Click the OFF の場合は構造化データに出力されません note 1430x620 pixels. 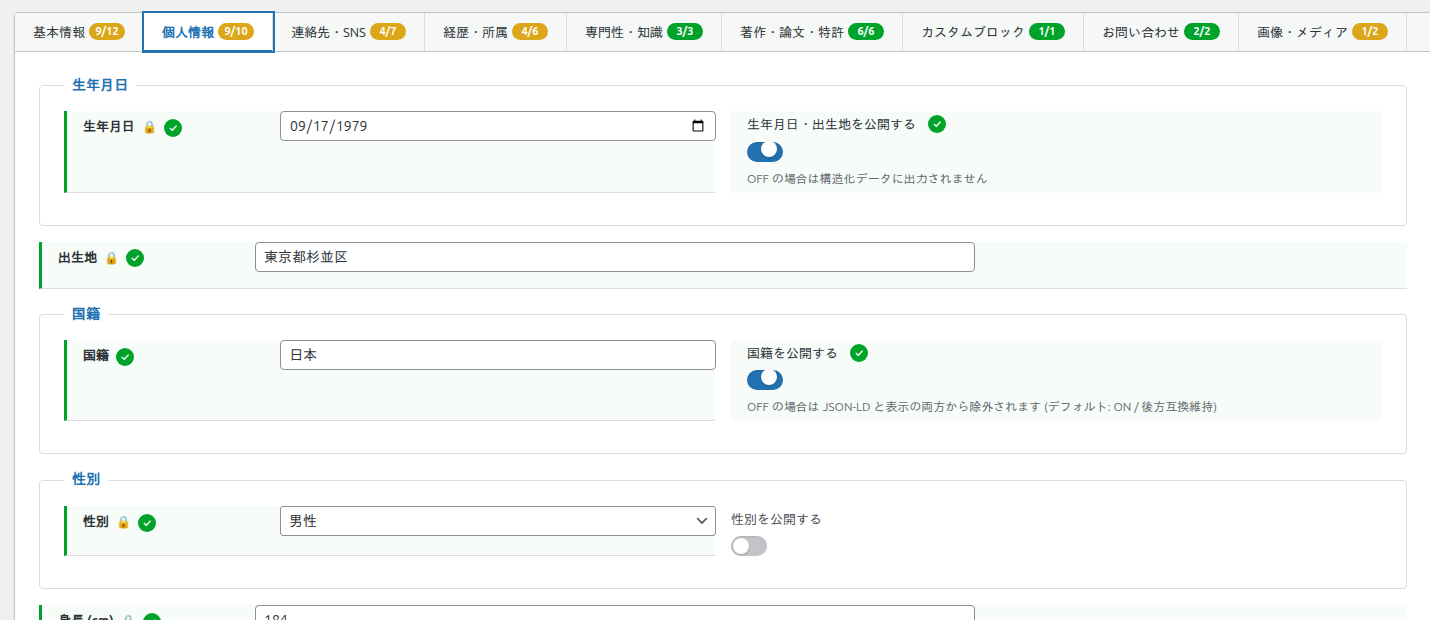click(x=867, y=179)
